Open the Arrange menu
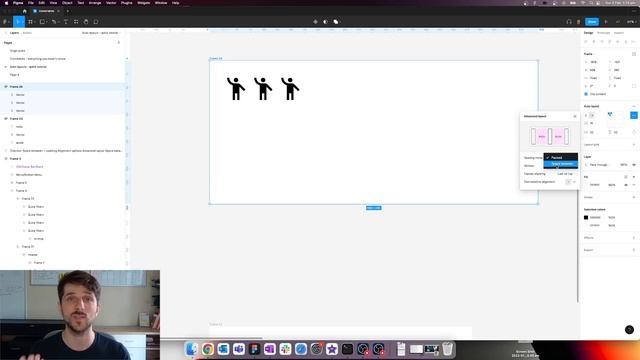This screenshot has height=360, width=640. pos(95,3)
